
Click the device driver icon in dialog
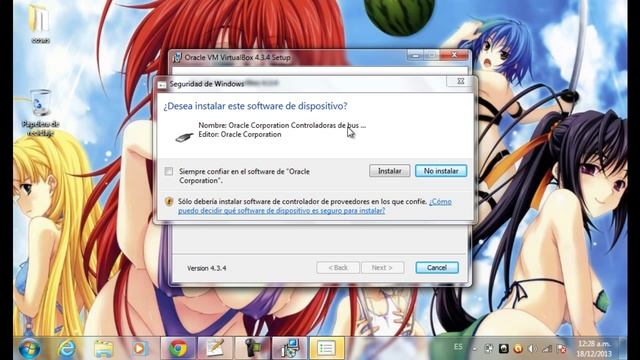coord(184,137)
